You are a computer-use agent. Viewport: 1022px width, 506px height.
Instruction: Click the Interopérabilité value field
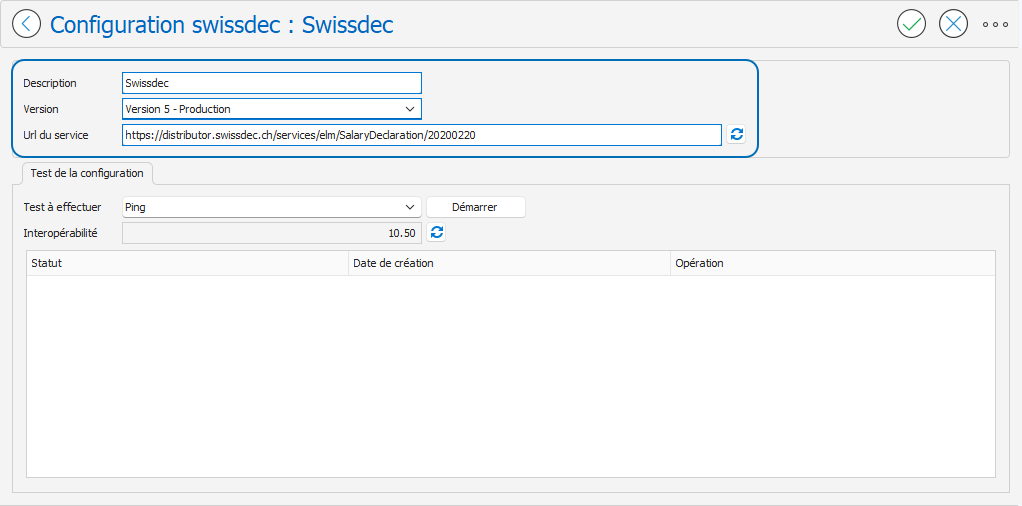(271, 233)
